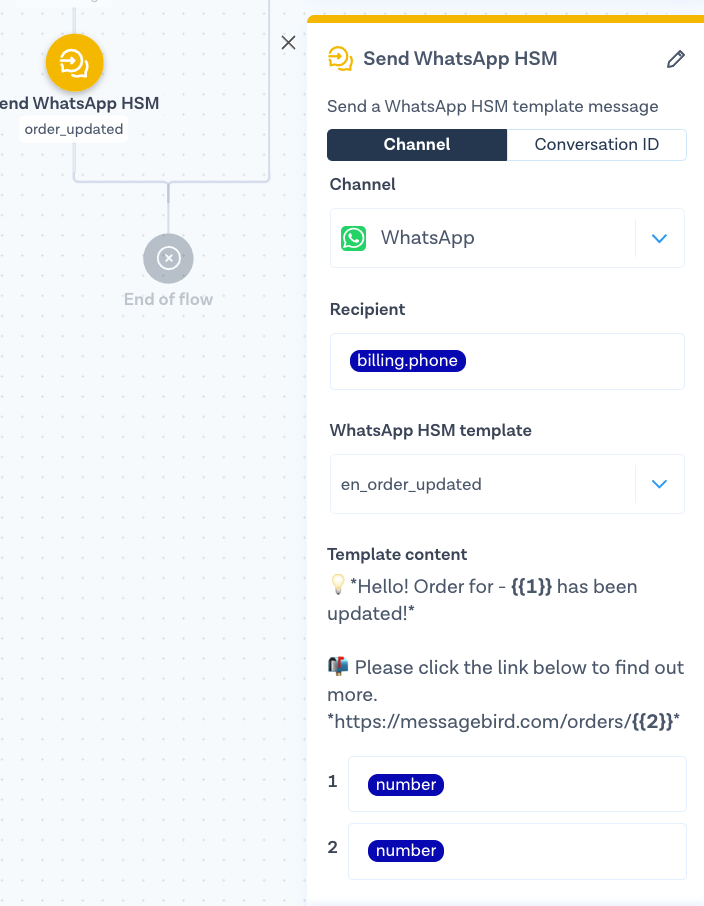Click the Send WhatsApp HSM panel title

(460, 59)
